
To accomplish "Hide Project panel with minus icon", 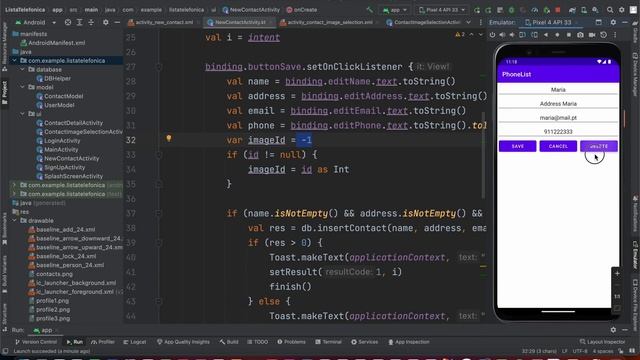I will (117, 22).
